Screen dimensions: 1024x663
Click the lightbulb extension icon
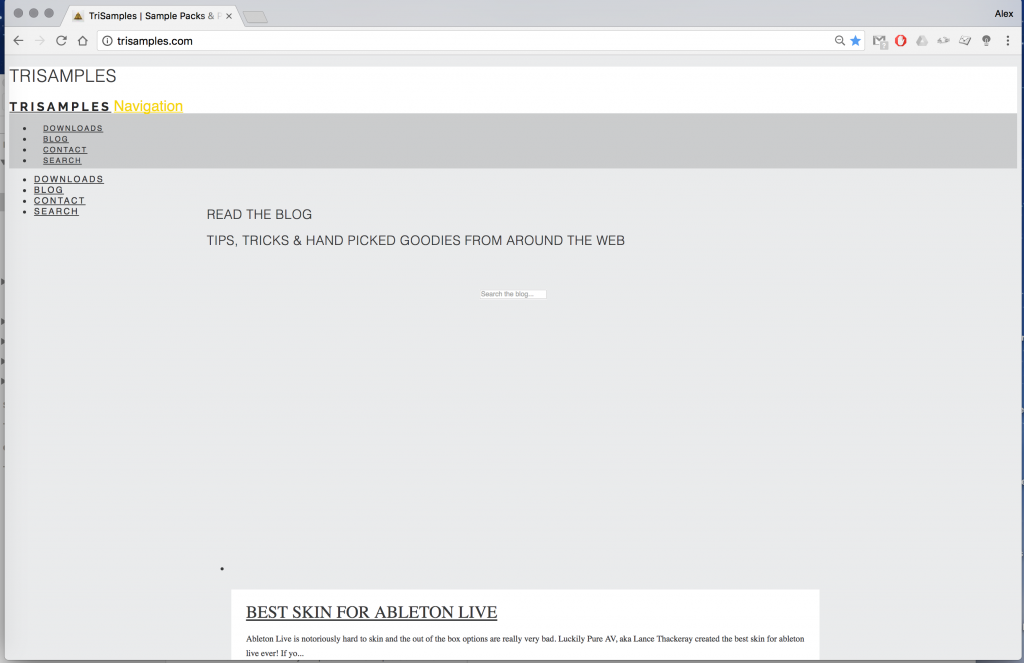coord(986,40)
